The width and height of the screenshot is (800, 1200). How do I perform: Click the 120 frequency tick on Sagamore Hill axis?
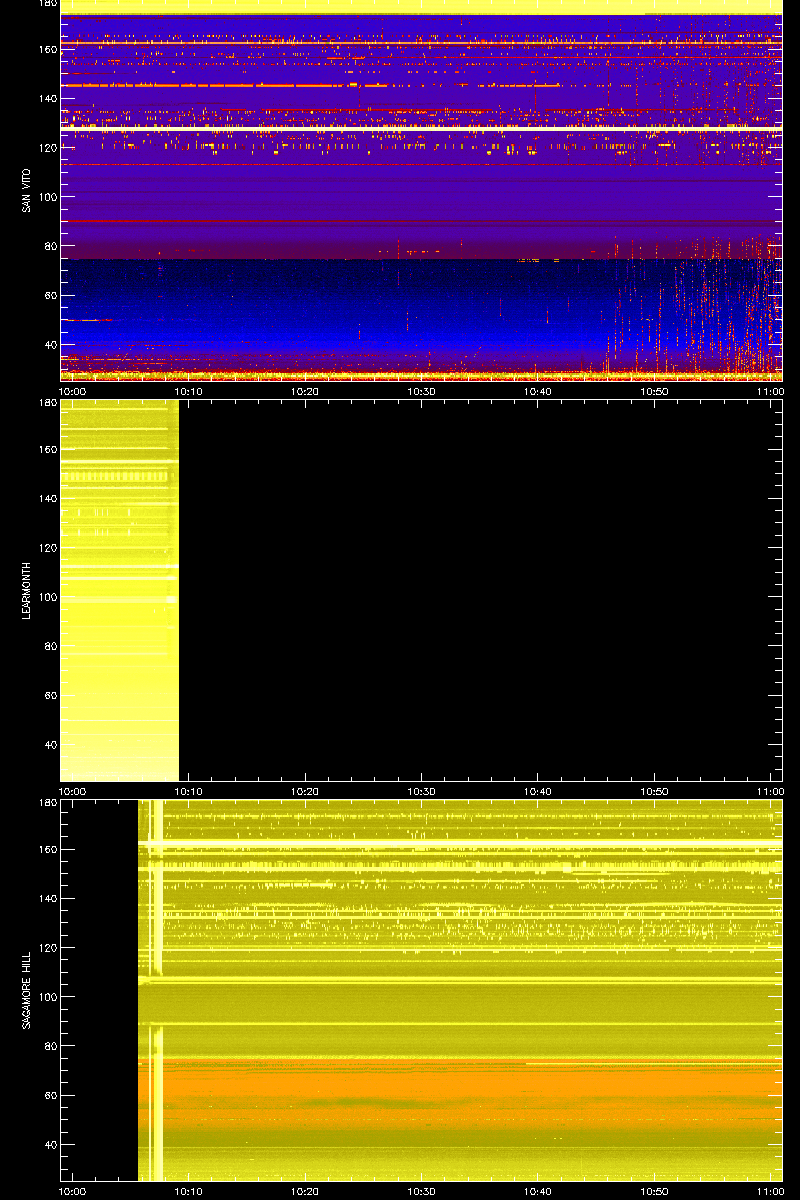tap(46, 948)
